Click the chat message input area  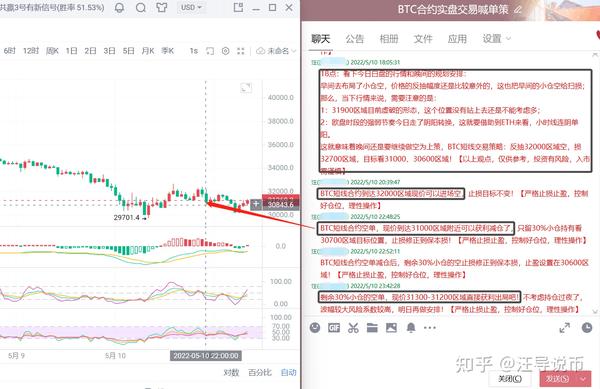point(450,352)
